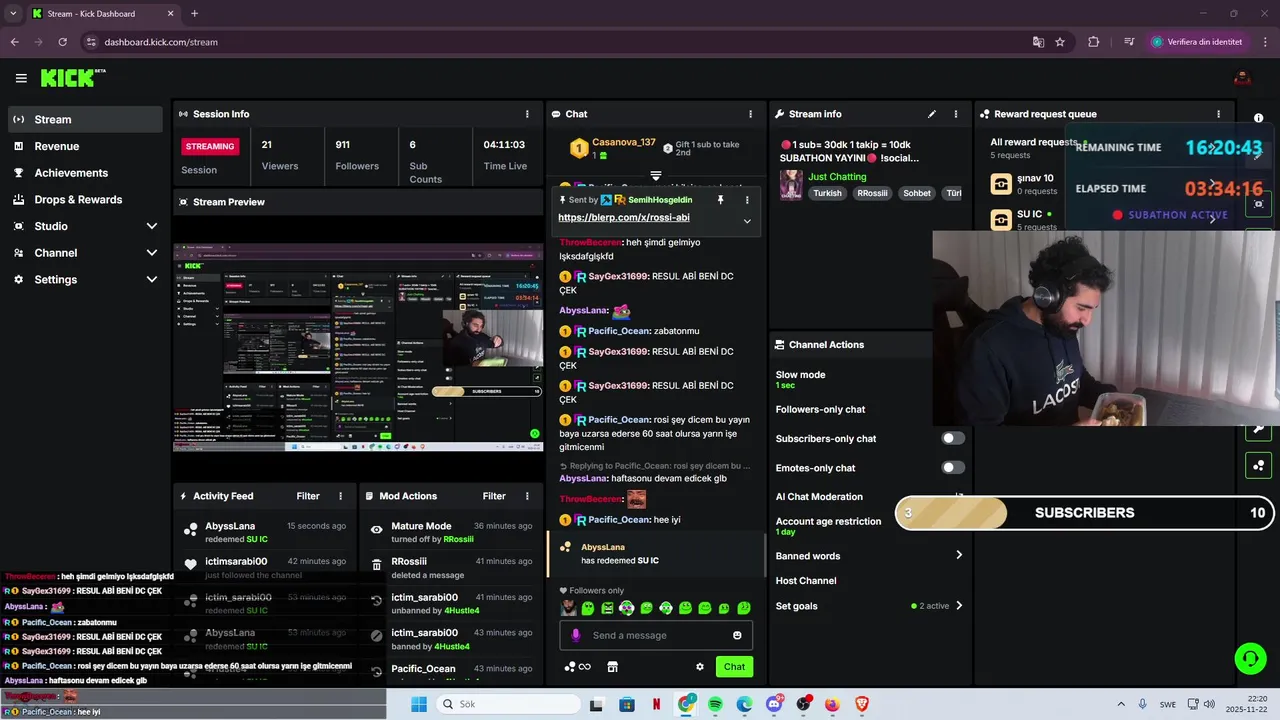Open the user profile avatar

[1243, 78]
